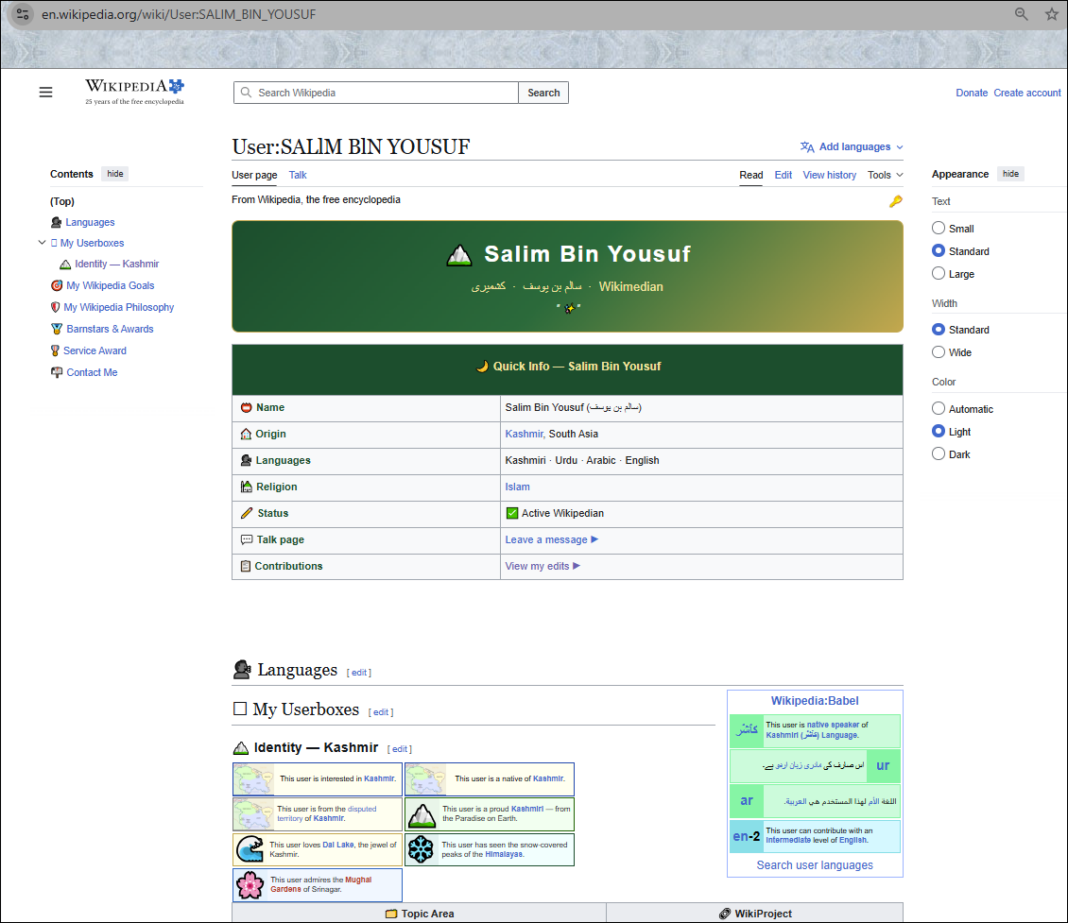Click the wave icon in Dal Lake userbox
The image size is (1068, 923).
250,849
